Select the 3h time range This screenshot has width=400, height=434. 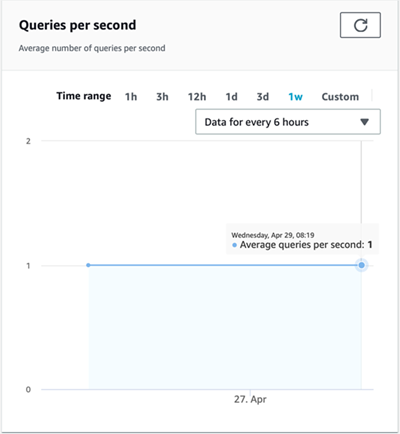point(162,97)
